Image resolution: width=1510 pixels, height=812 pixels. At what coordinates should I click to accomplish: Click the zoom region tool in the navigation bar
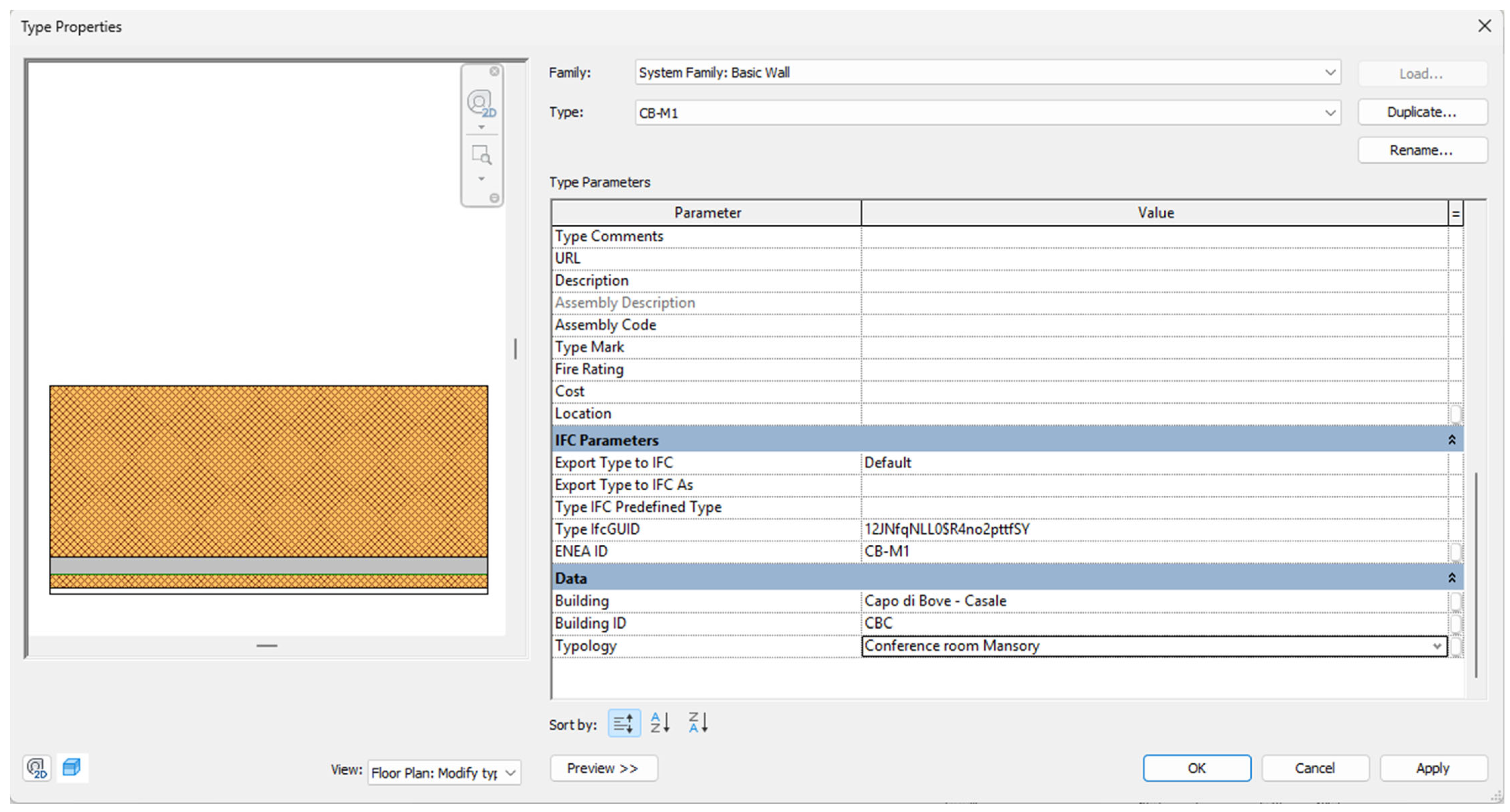[481, 155]
